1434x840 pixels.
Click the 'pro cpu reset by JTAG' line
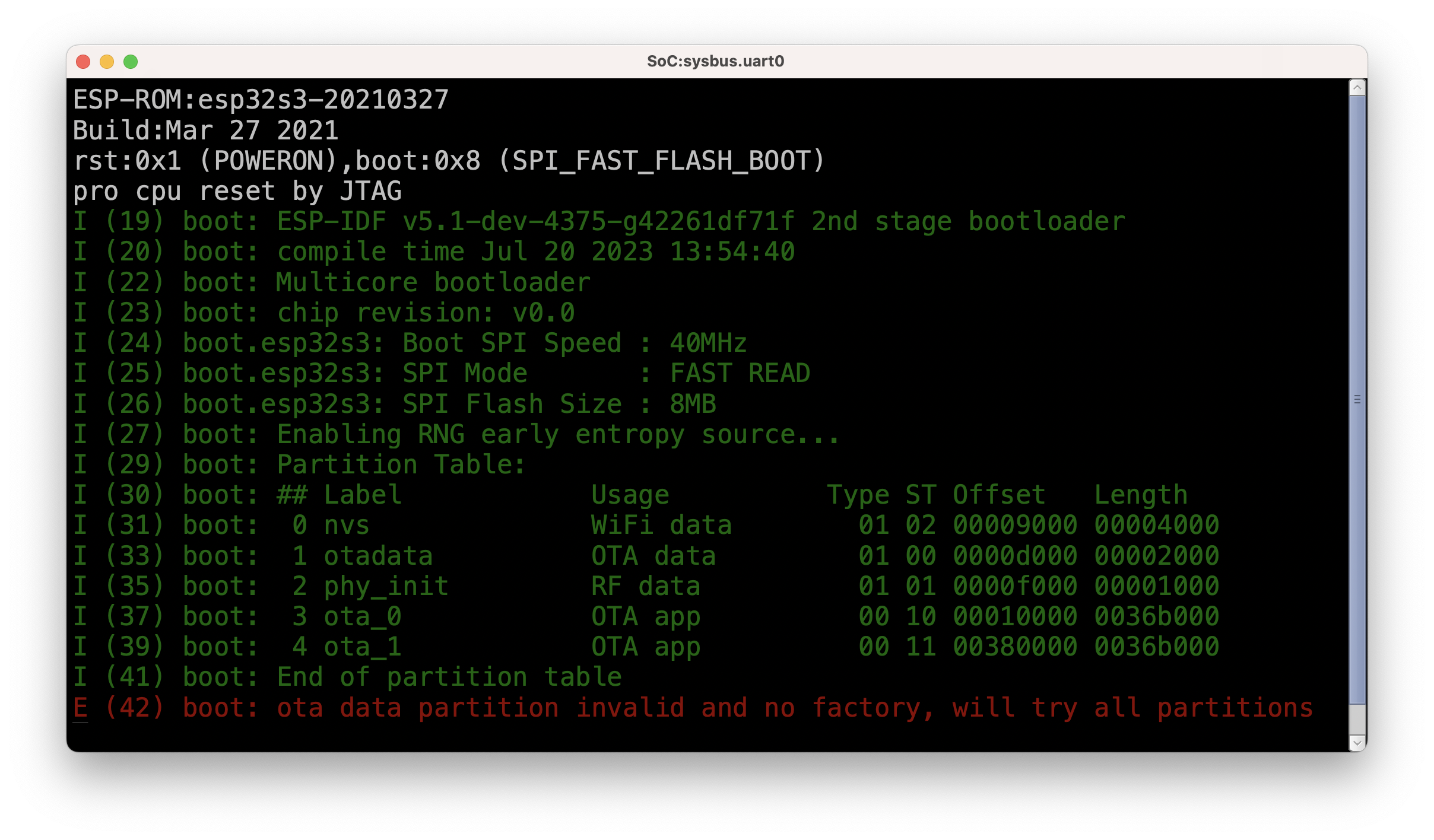(x=237, y=192)
